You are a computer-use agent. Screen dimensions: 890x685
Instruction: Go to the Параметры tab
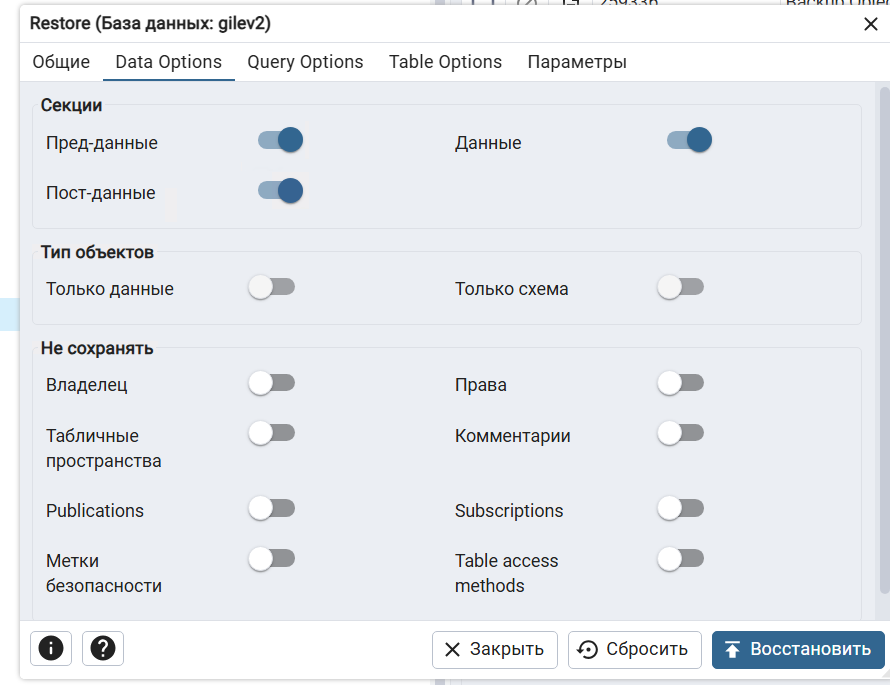click(x=577, y=62)
